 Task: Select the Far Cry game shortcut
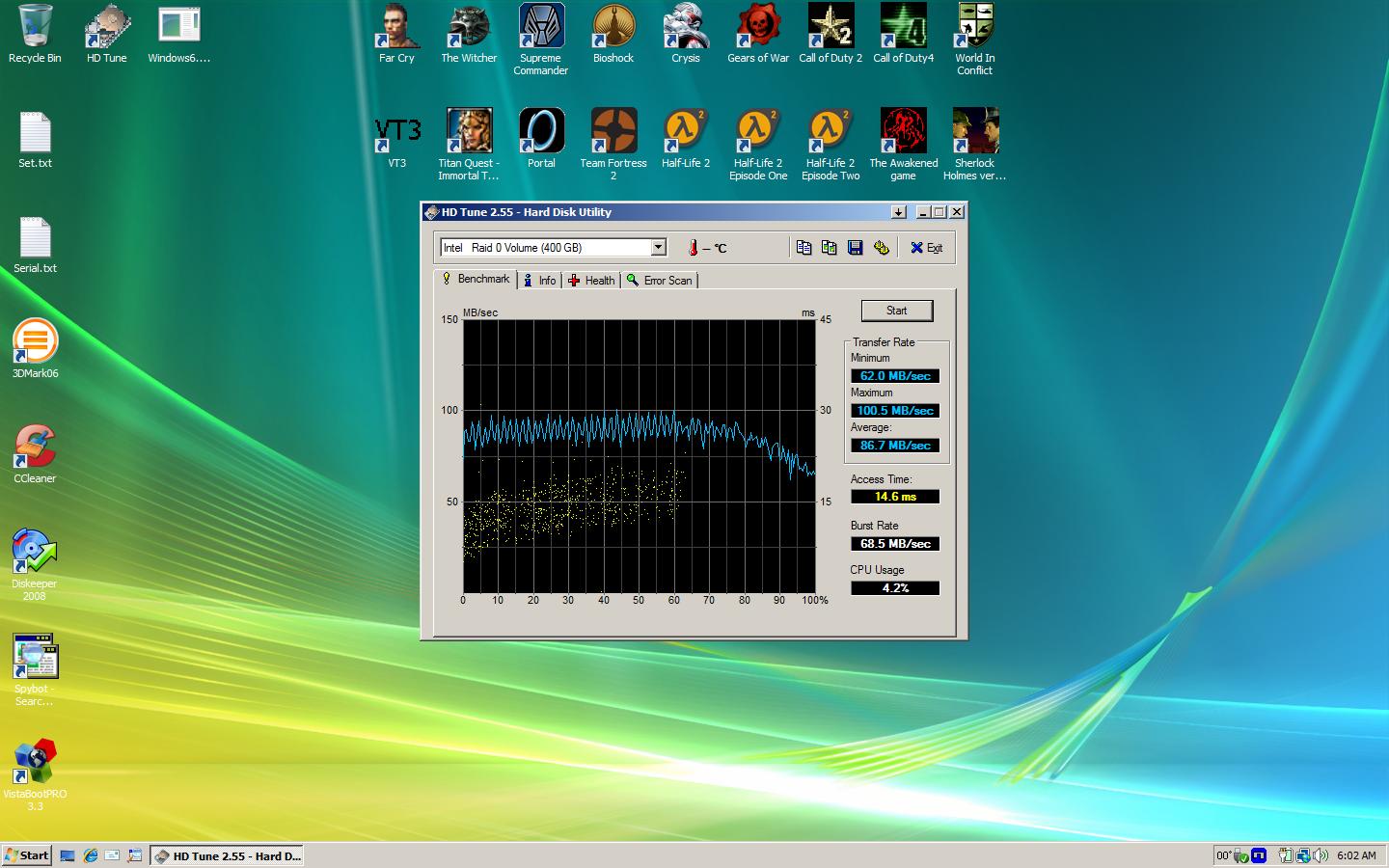pos(396,35)
